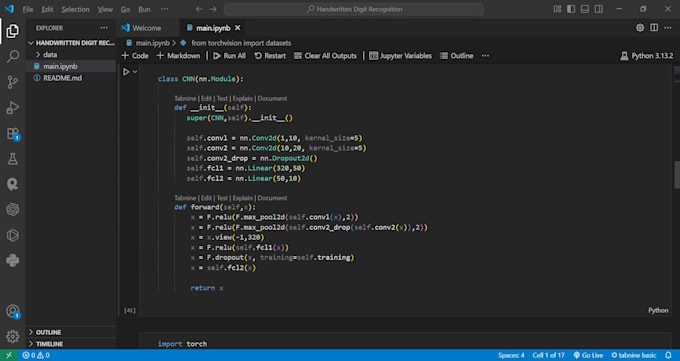This screenshot has height=361, width=680.
Task: Open the Python extension view
Action: pyautogui.click(x=13, y=260)
